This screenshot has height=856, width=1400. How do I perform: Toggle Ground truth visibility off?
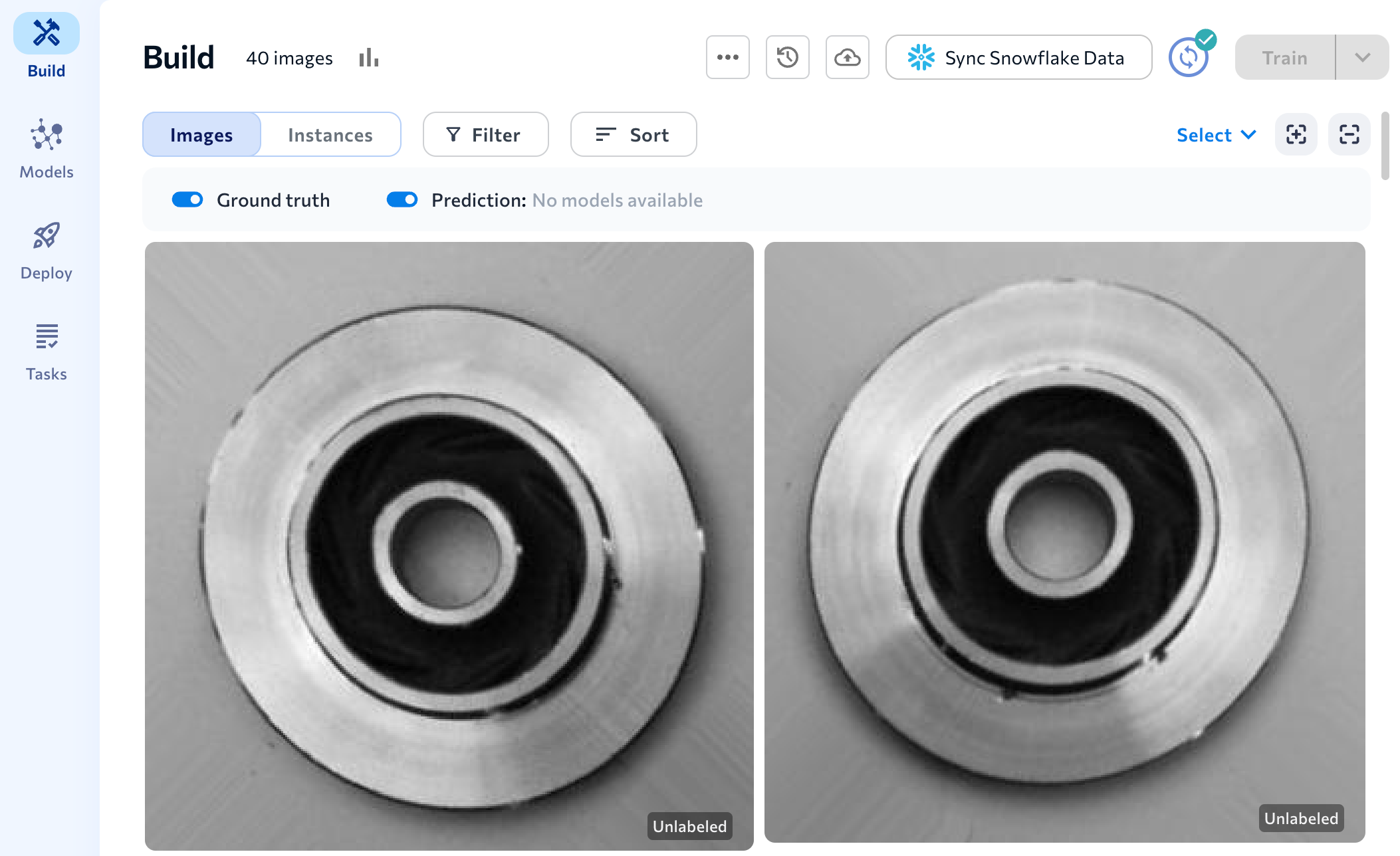click(187, 200)
